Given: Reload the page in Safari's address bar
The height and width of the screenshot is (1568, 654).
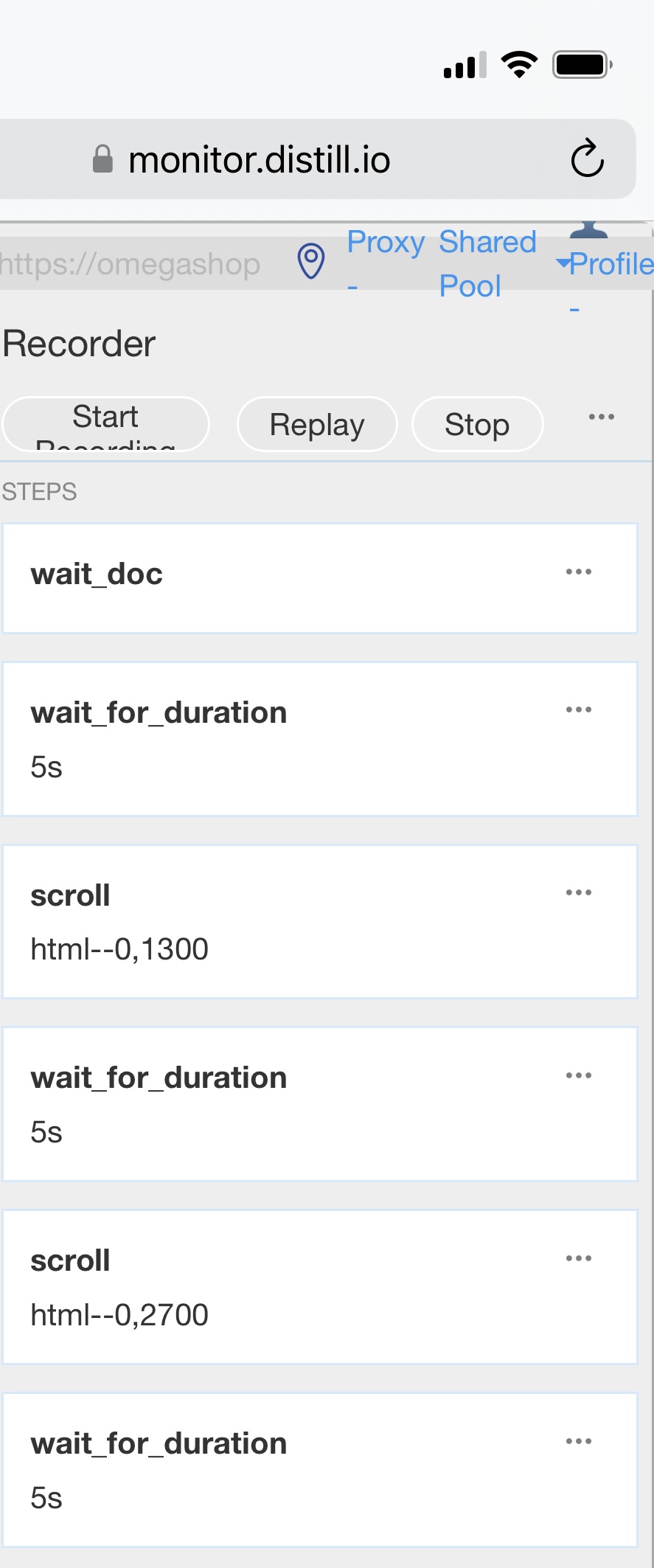Looking at the screenshot, I should coord(587,158).
